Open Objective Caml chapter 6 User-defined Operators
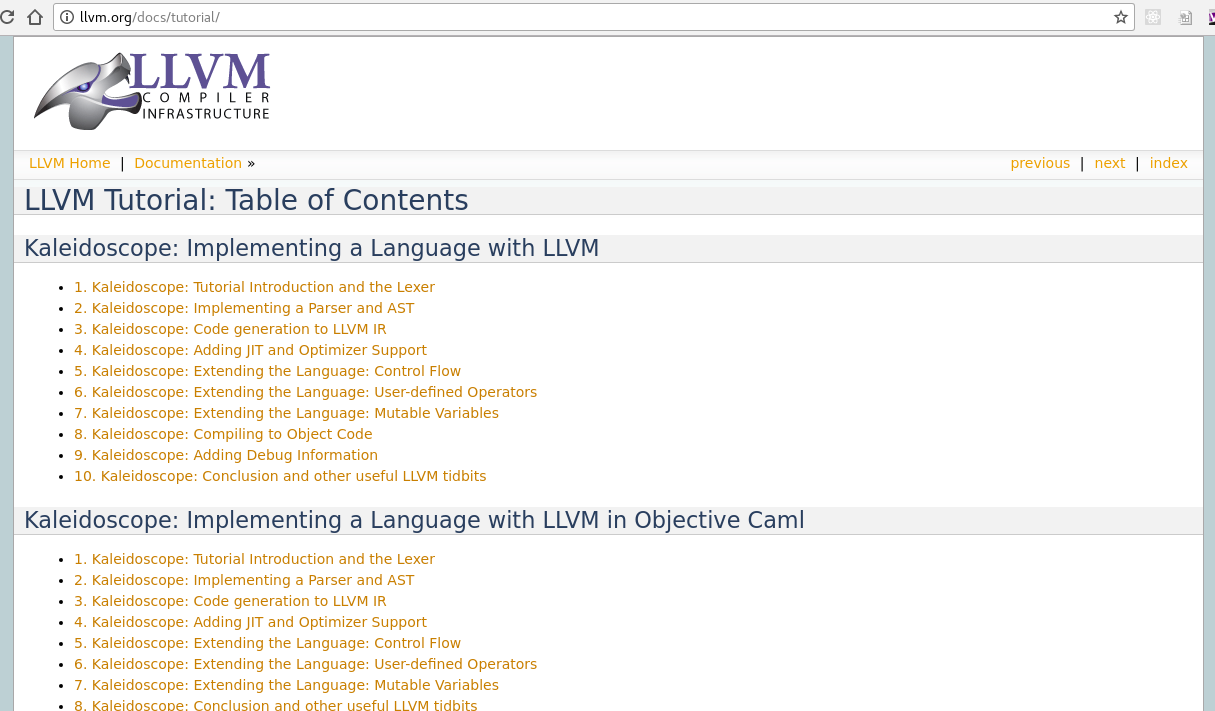The height and width of the screenshot is (711, 1215). pos(305,664)
